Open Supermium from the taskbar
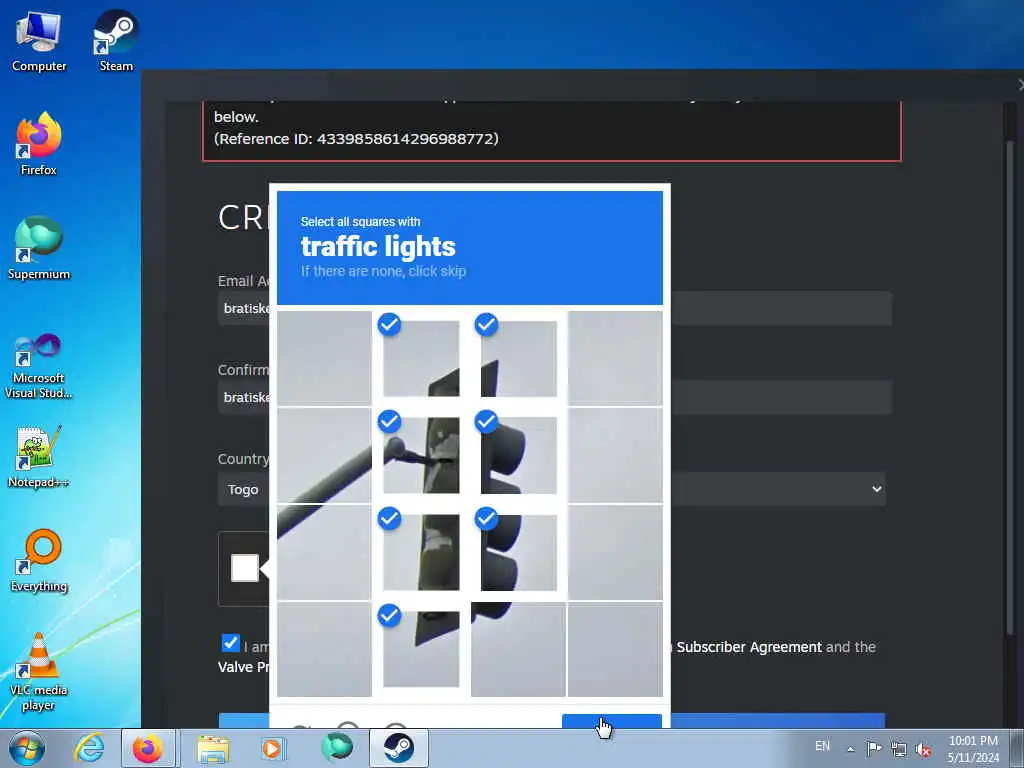The width and height of the screenshot is (1024, 768). click(336, 748)
